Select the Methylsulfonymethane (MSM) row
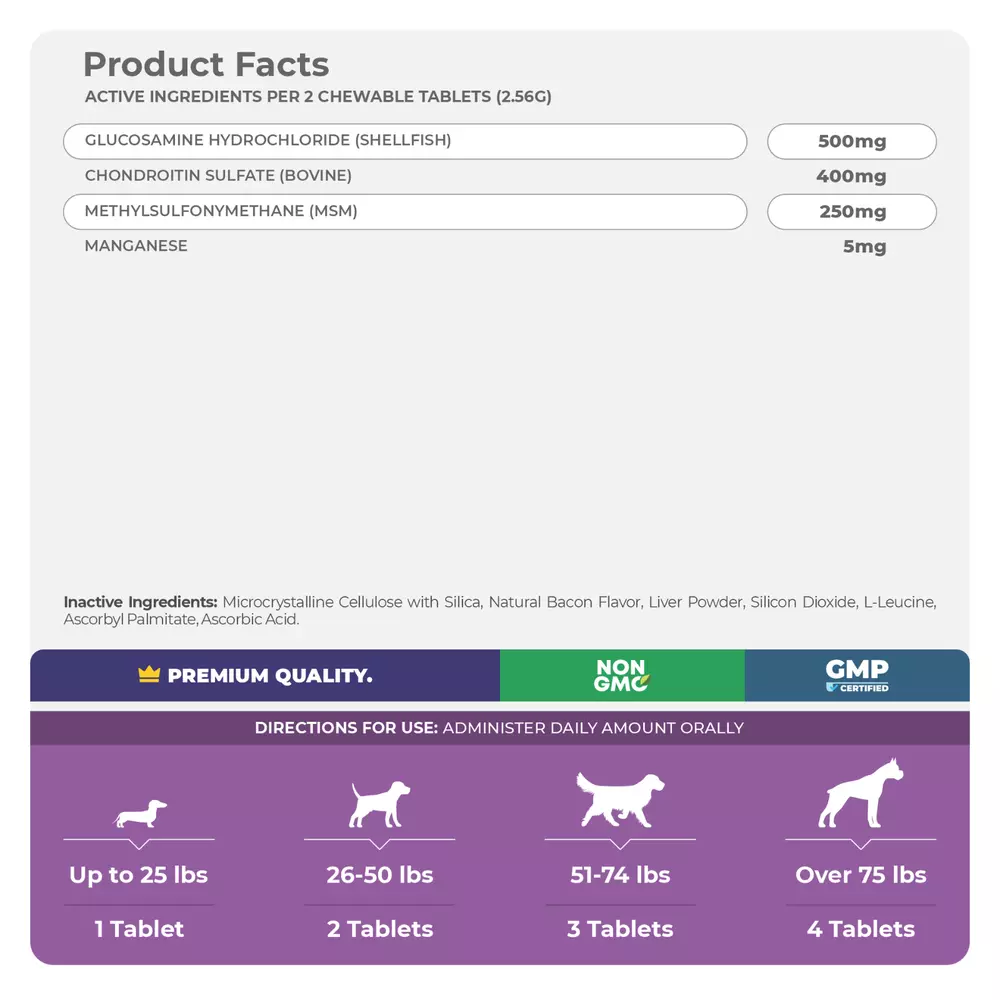Screen dimensions: 1000x1000 point(404,211)
